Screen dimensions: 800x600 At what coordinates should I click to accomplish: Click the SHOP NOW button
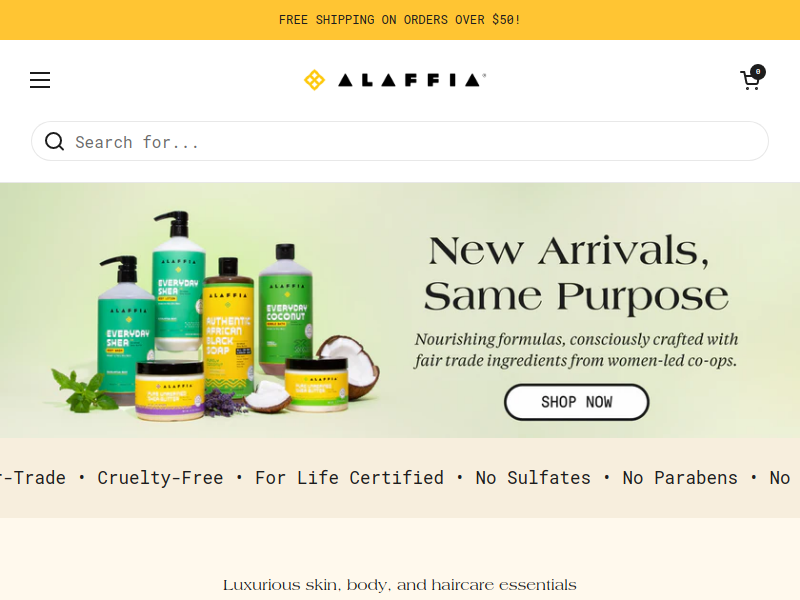pos(577,402)
